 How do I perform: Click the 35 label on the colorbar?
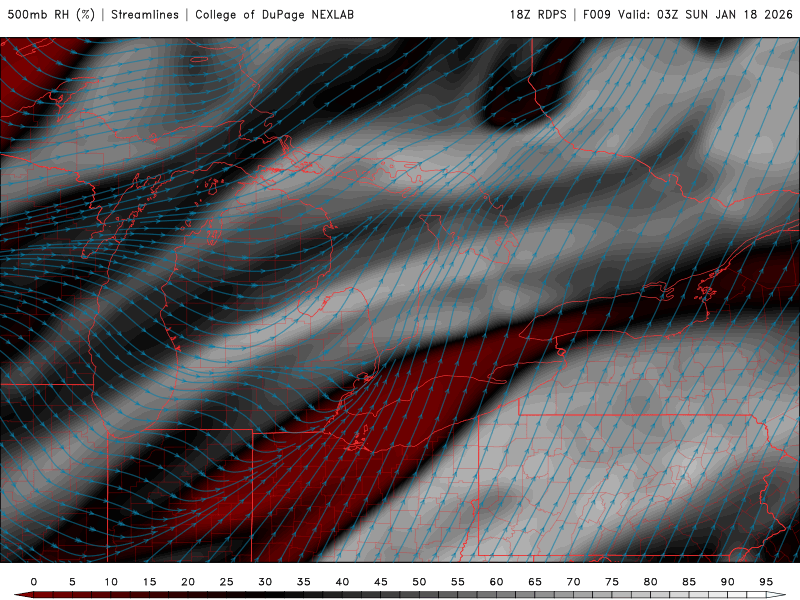(304, 582)
